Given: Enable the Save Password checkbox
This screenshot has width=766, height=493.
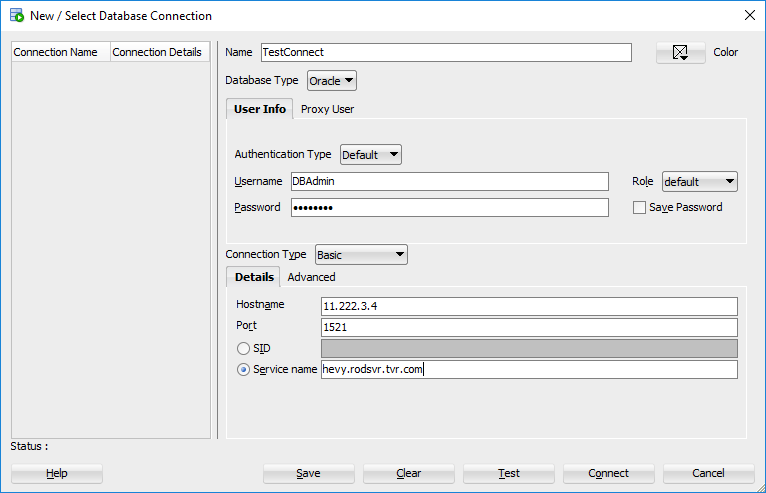Looking at the screenshot, I should click(640, 207).
